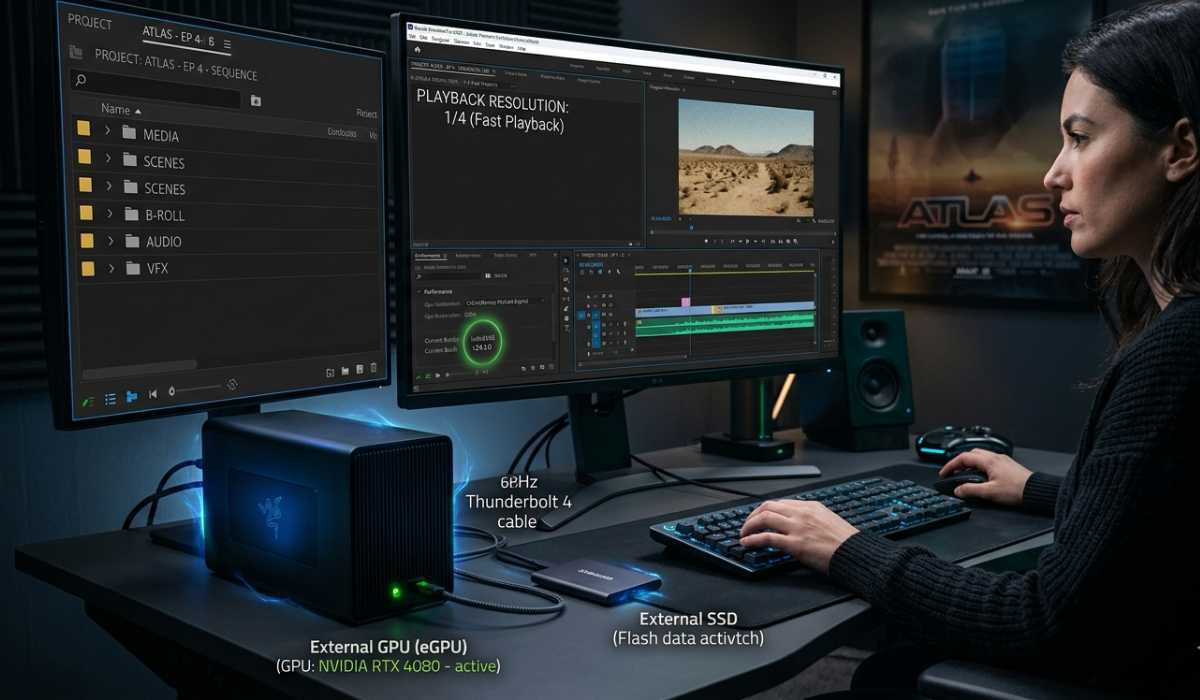Select the B-ROLL folder name
Viewport: 1200px width, 700px height.
(x=165, y=215)
